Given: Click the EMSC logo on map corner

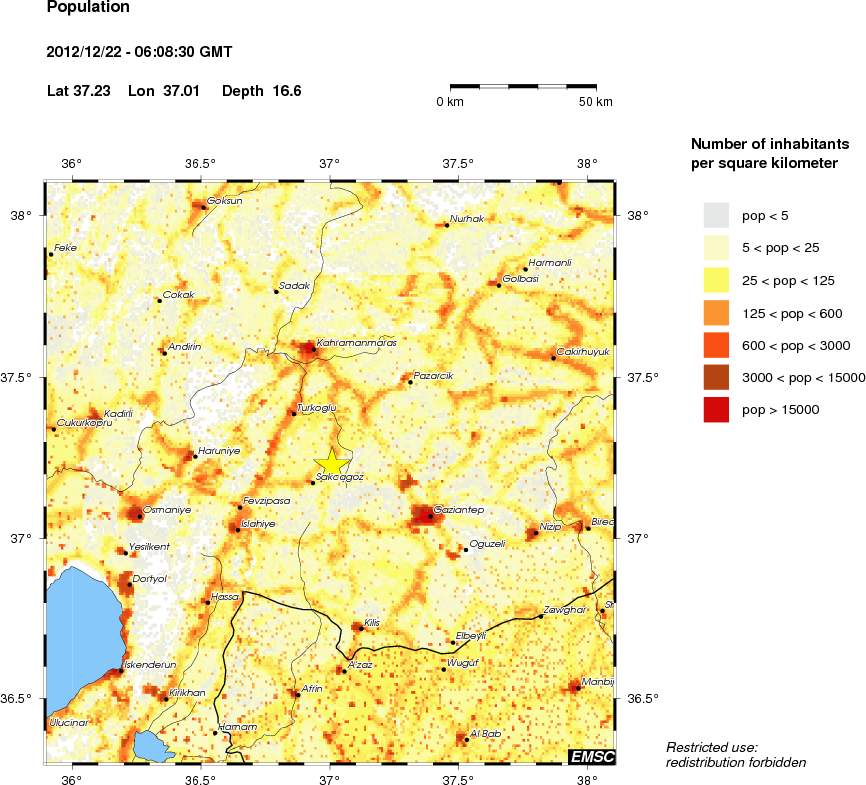Looking at the screenshot, I should point(592,757).
